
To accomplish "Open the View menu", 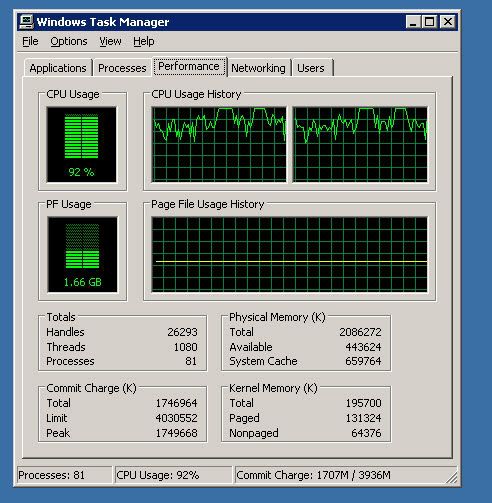I will click(x=110, y=41).
